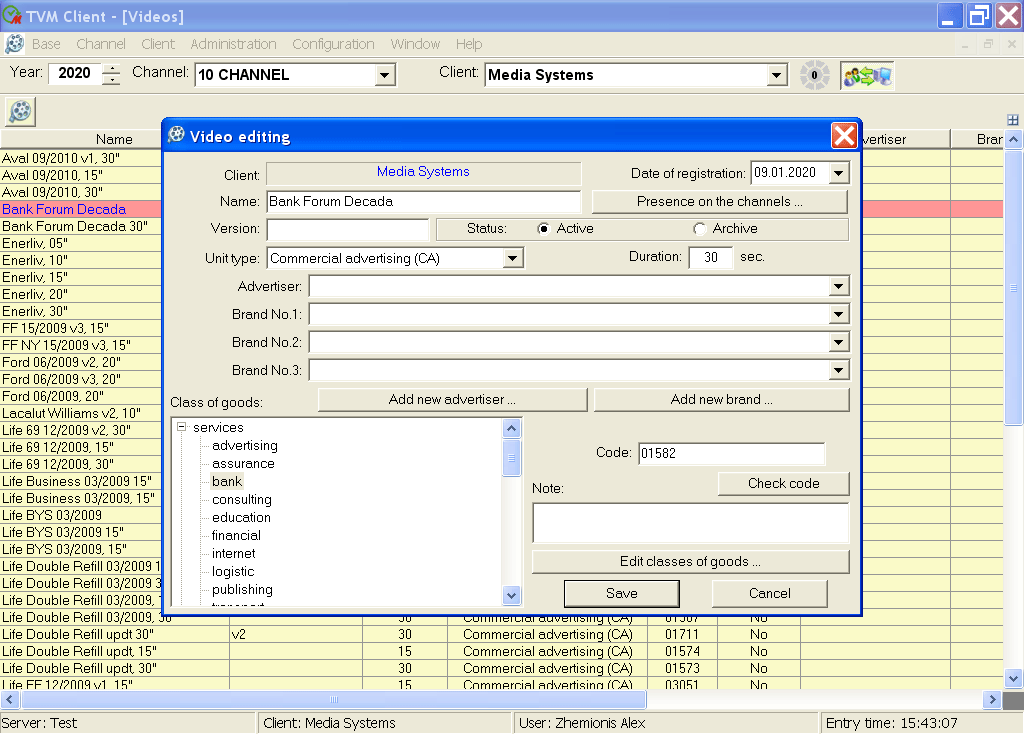Expand the Advertiser dropdown list
The height and width of the screenshot is (734, 1024).
[838, 287]
